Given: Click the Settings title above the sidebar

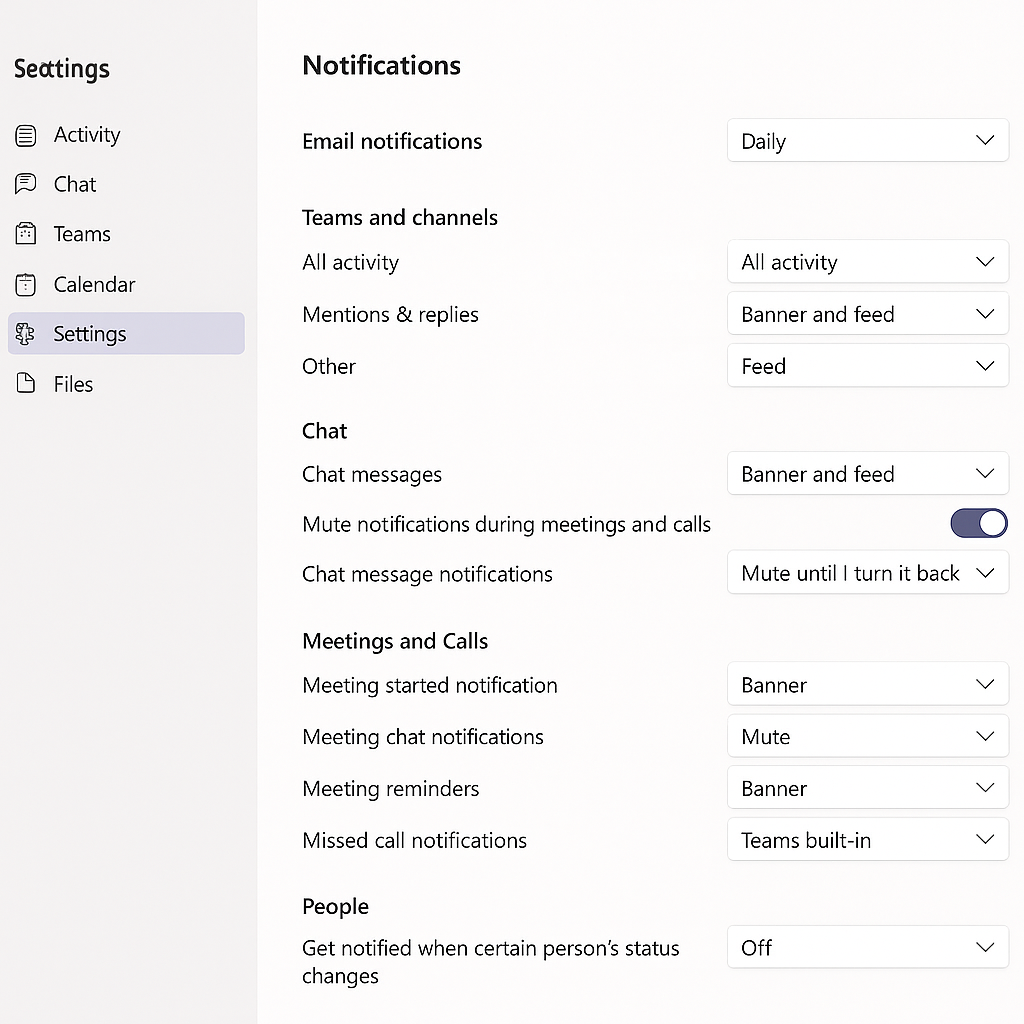Looking at the screenshot, I should [62, 69].
